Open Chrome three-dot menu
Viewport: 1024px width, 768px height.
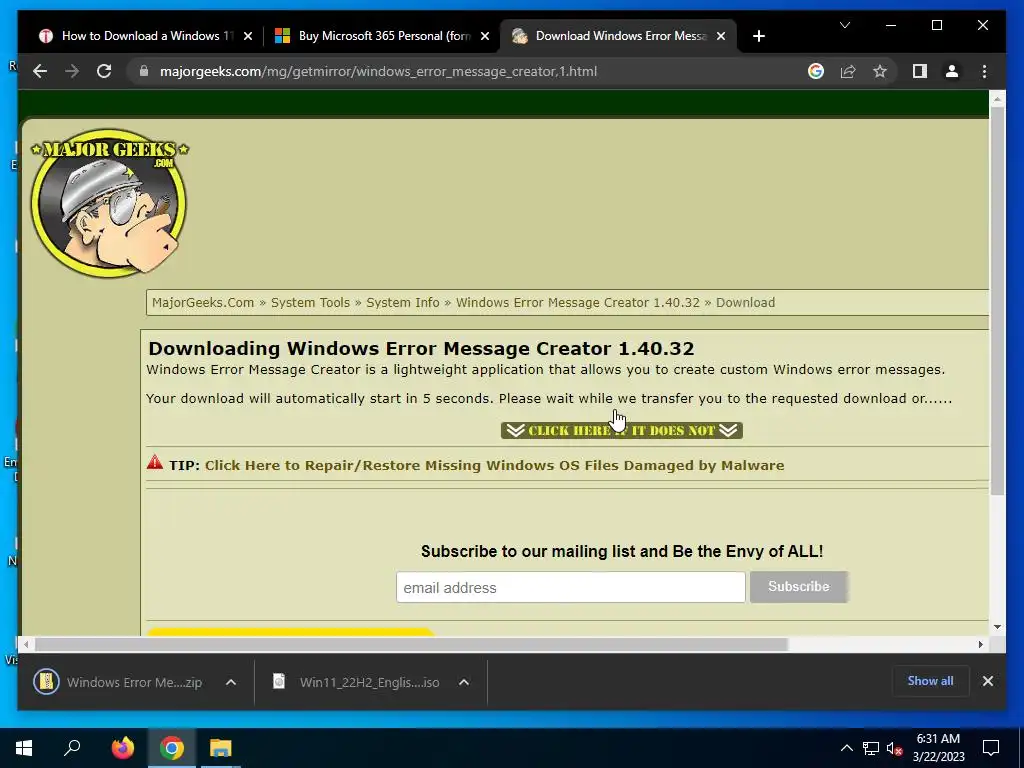click(x=984, y=71)
